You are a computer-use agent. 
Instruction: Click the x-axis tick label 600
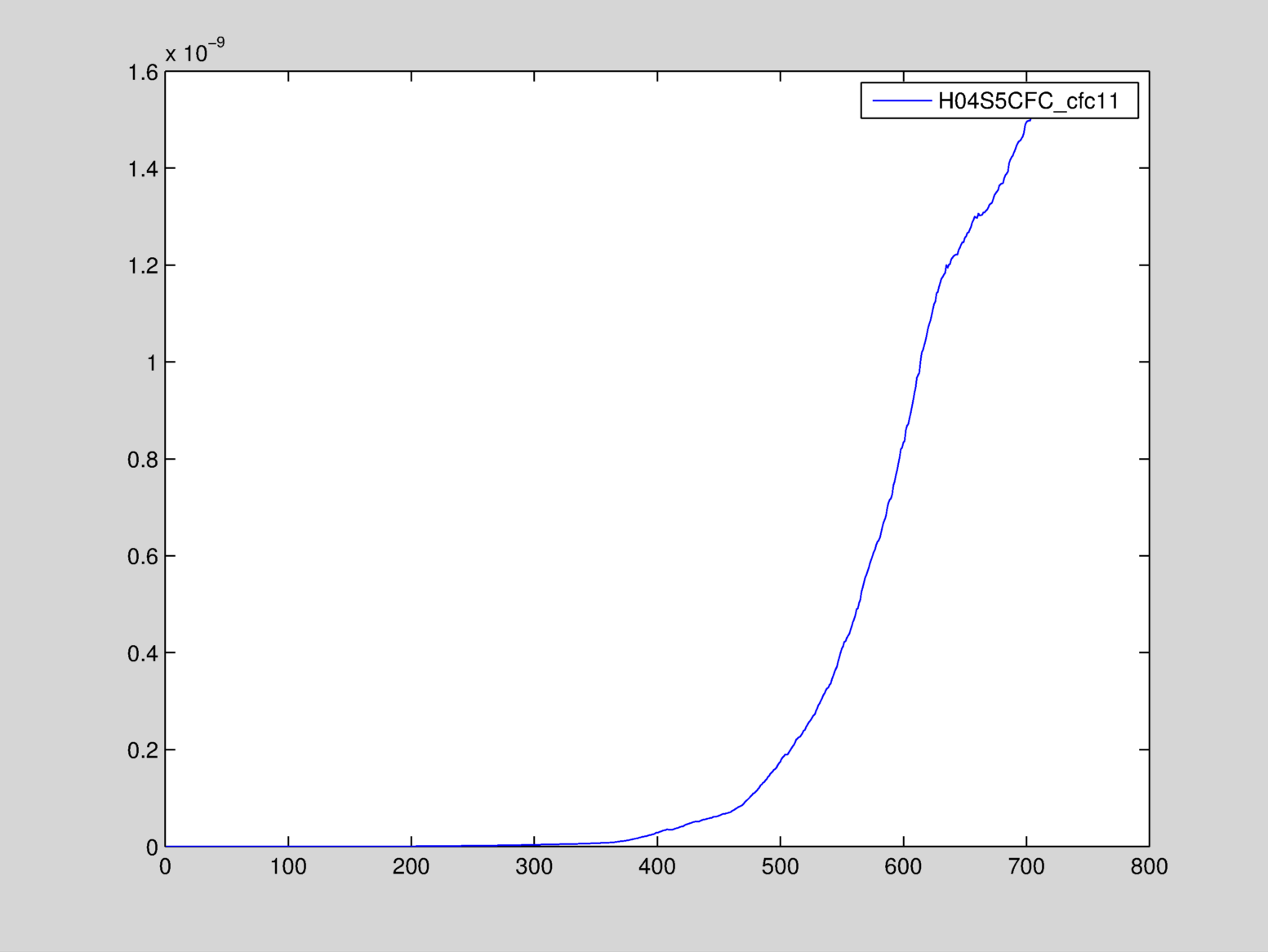903,867
